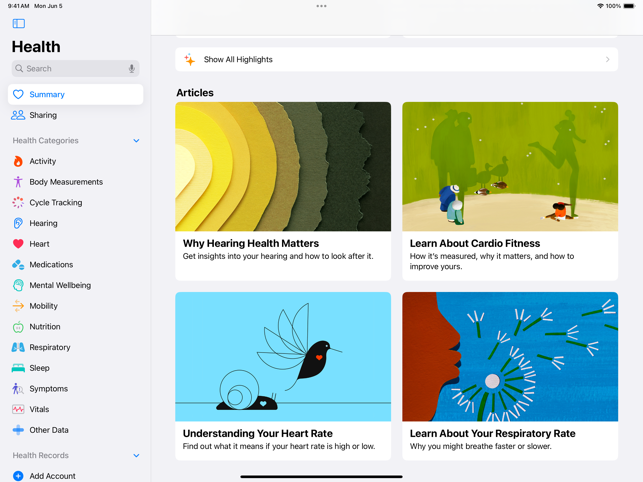Collapse the Health Records section

click(136, 456)
